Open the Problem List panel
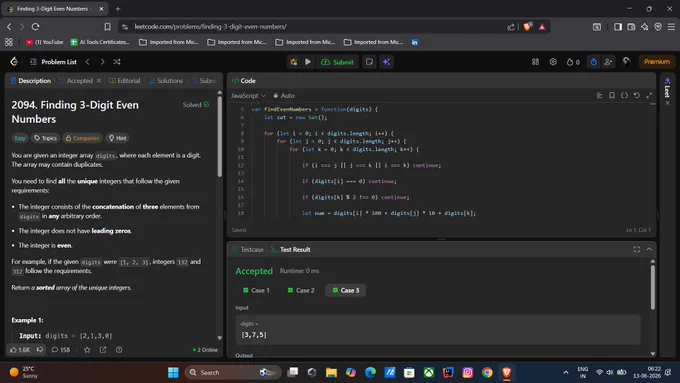680x383 pixels. 53,62
